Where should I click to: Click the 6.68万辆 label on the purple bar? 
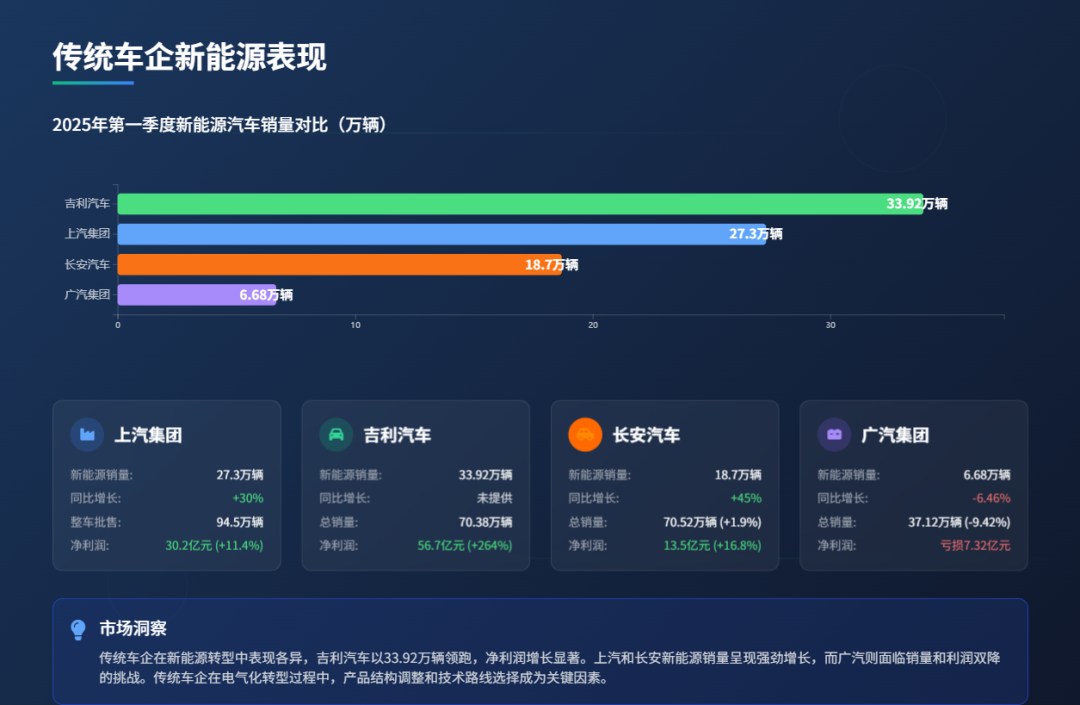266,295
